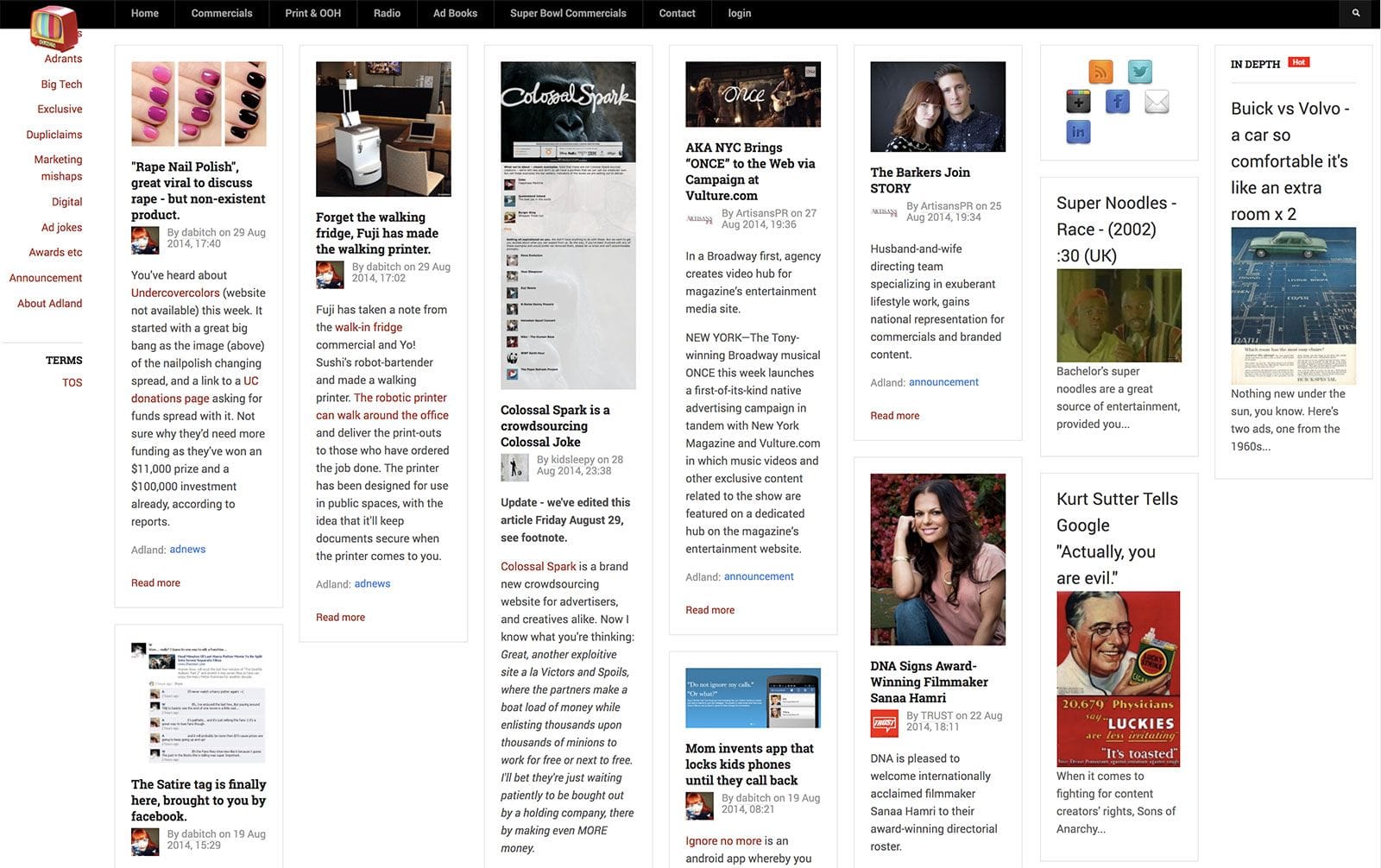Open the TOS link under Terms
This screenshot has width=1381, height=868.
[x=73, y=382]
